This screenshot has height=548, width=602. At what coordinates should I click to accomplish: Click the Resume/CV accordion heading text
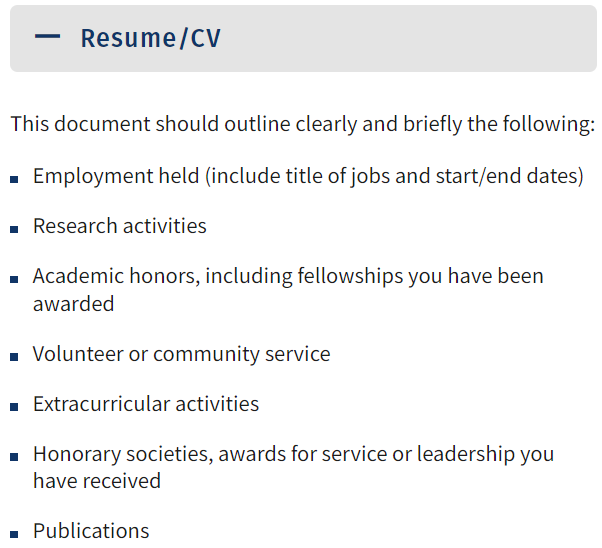pos(150,38)
